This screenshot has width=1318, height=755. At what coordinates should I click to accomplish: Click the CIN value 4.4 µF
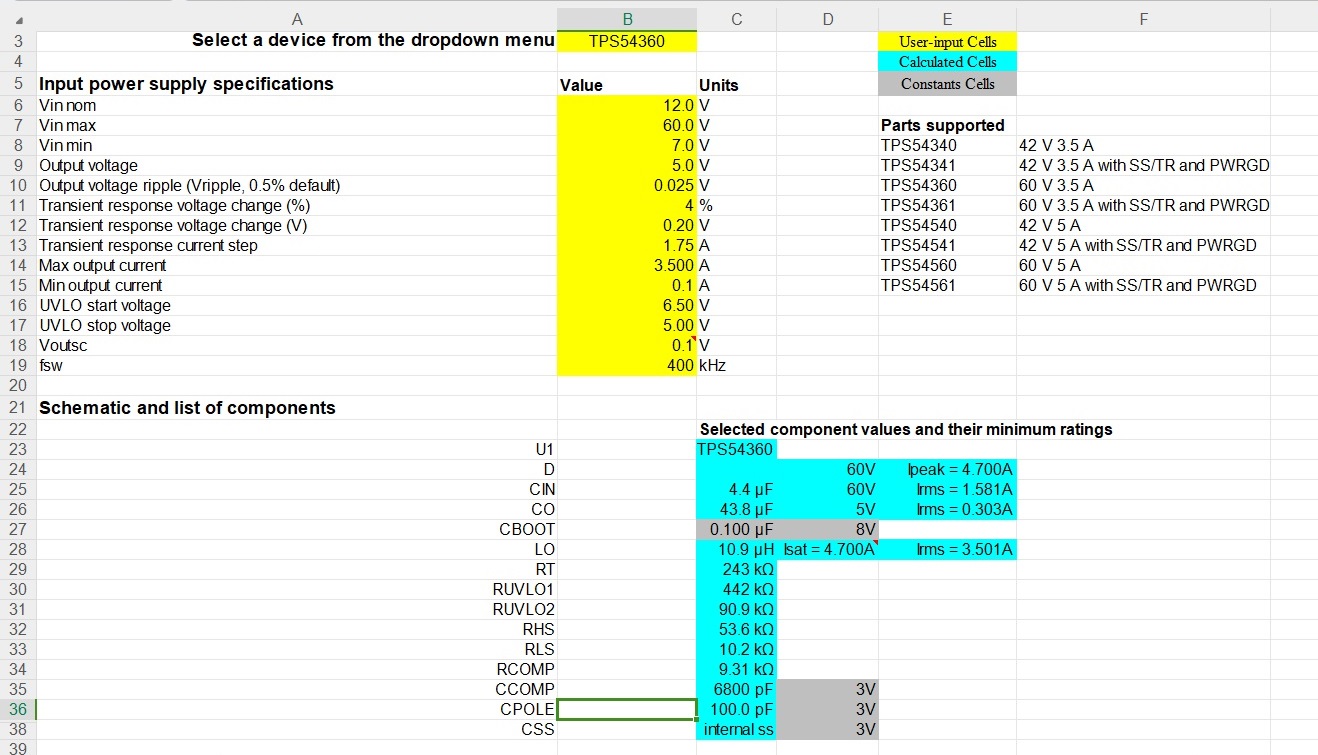coord(737,489)
